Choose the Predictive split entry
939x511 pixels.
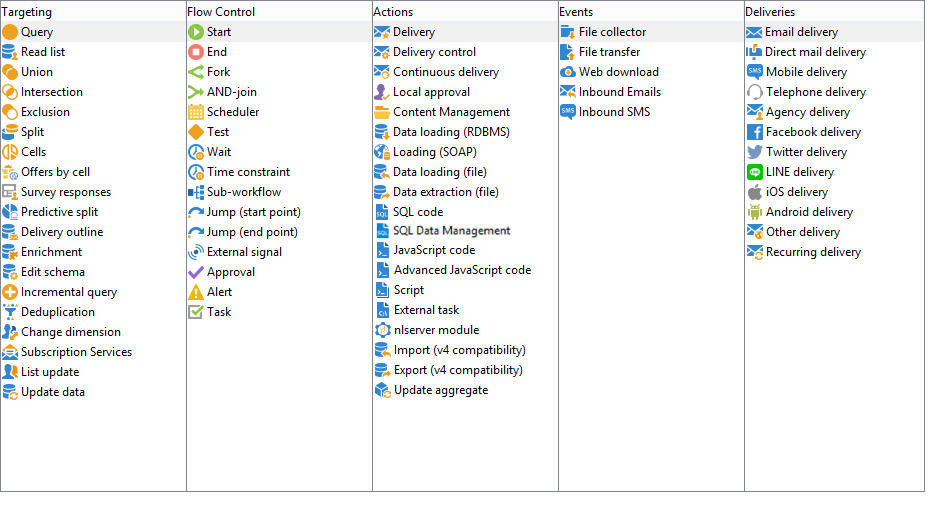[x=59, y=212]
